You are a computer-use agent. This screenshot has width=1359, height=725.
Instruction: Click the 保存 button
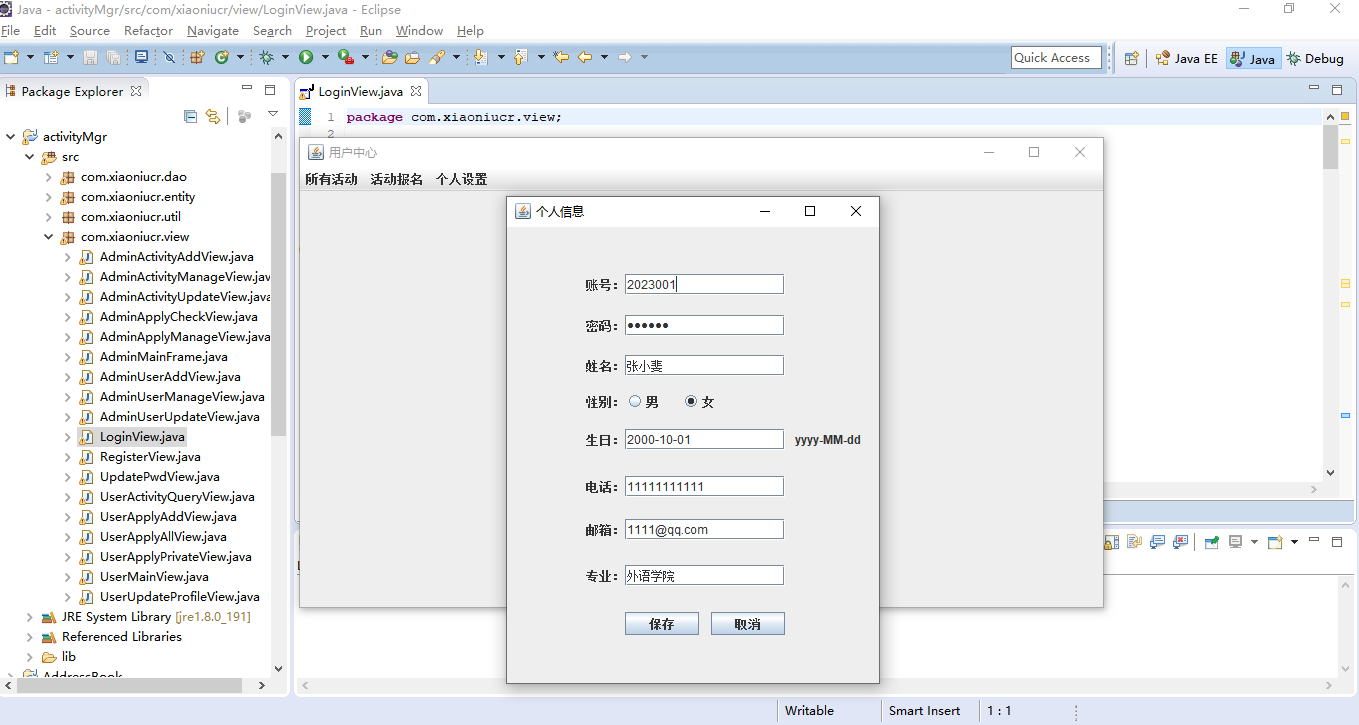coord(662,624)
